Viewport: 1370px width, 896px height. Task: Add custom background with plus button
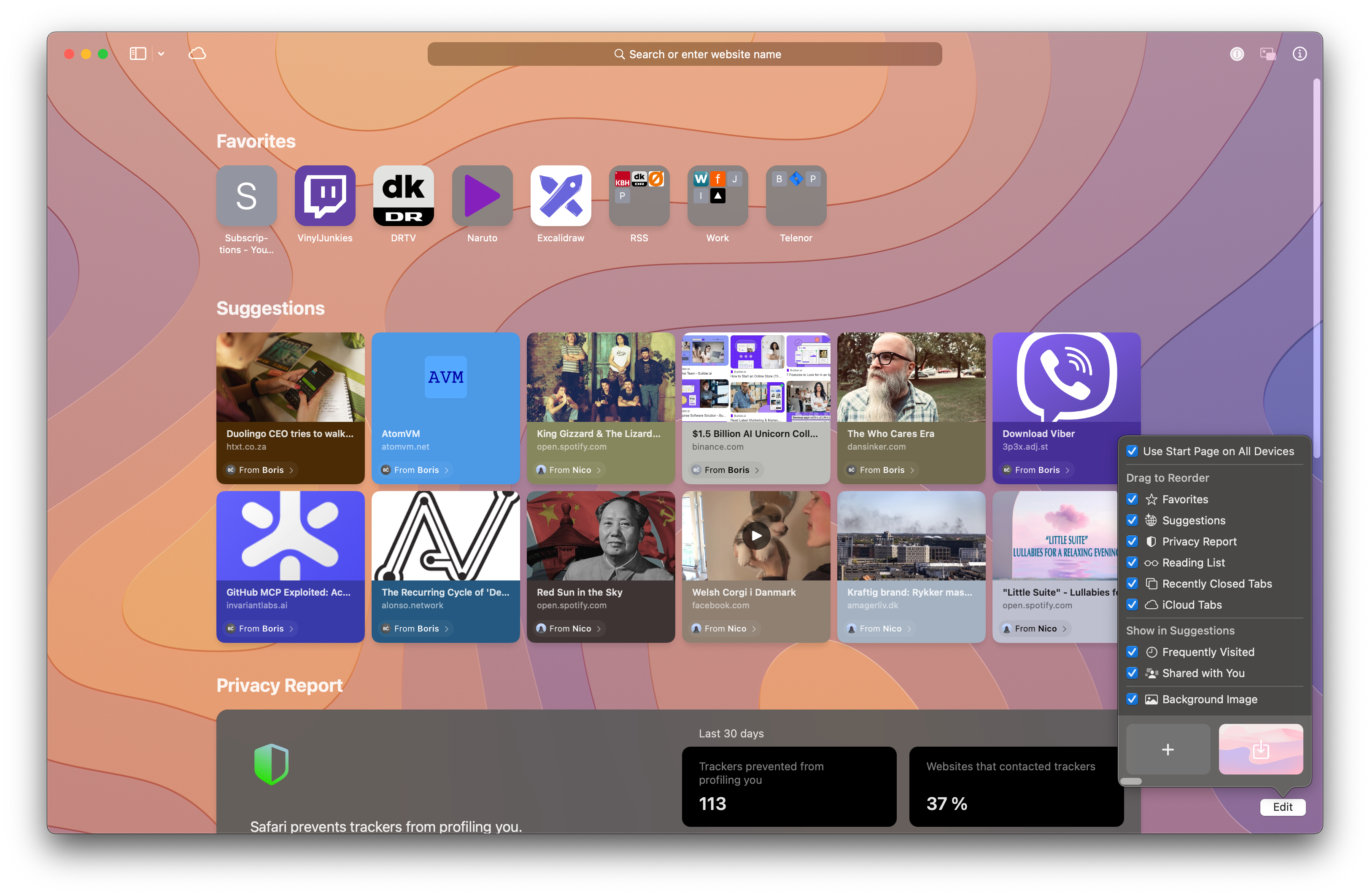[1168, 749]
